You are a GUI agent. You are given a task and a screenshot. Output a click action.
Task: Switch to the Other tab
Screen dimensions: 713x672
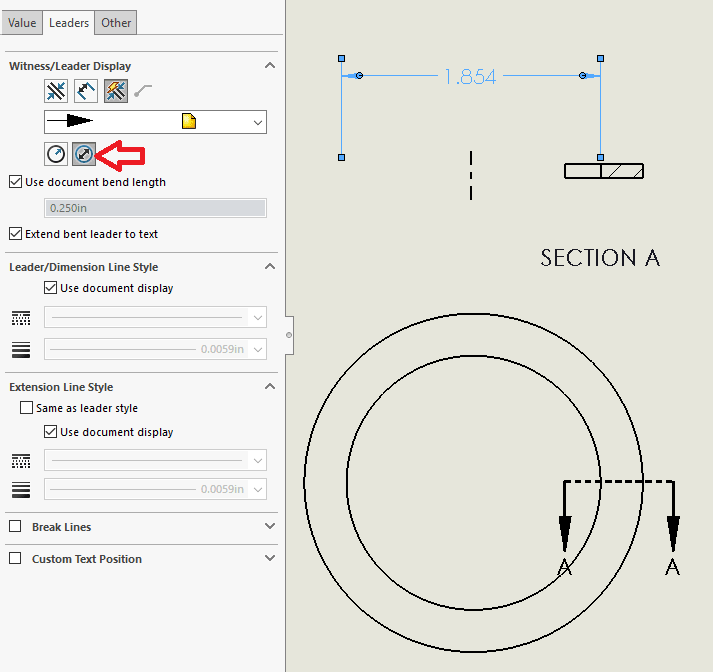coord(116,23)
